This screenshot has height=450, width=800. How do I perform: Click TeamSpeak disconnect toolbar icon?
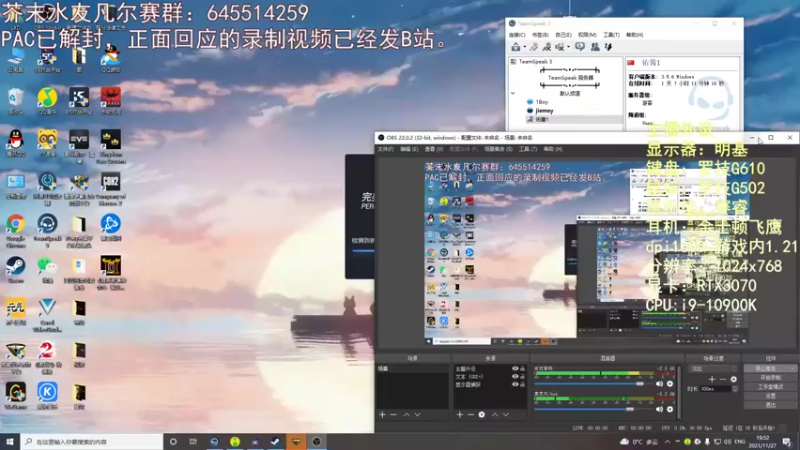pyautogui.click(x=534, y=47)
